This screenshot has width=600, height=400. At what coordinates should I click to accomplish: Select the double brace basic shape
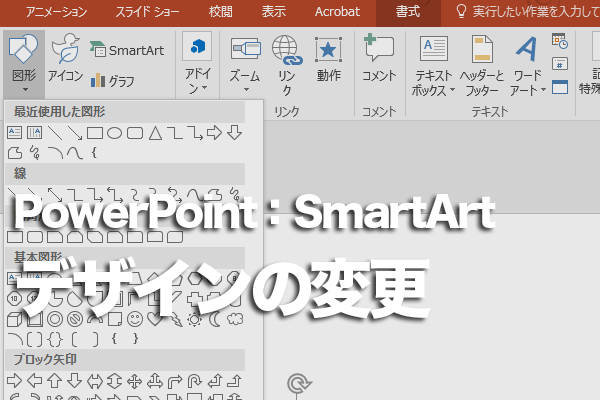[x=55, y=339]
